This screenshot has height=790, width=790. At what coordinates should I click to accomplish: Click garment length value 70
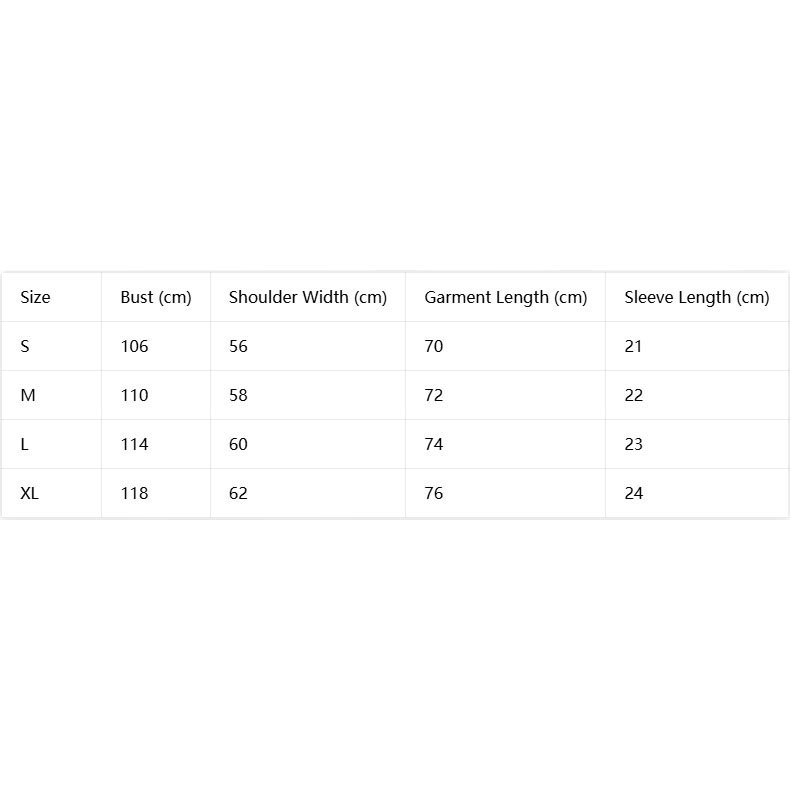tap(434, 346)
